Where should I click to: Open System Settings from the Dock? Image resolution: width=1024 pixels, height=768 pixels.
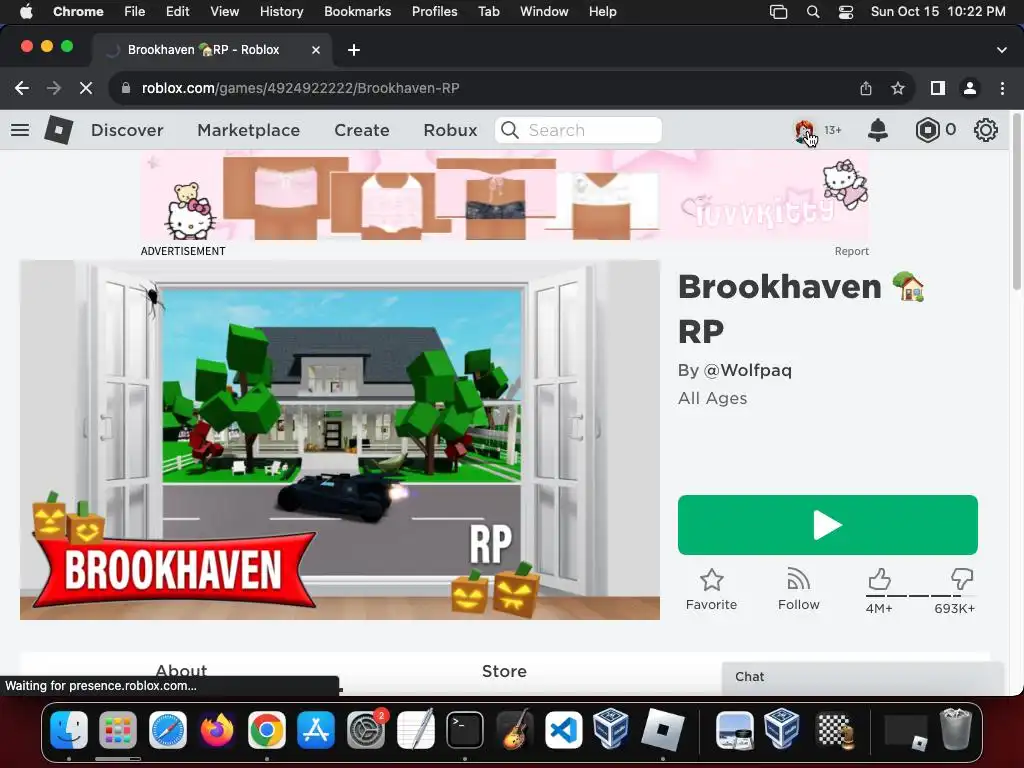click(366, 730)
